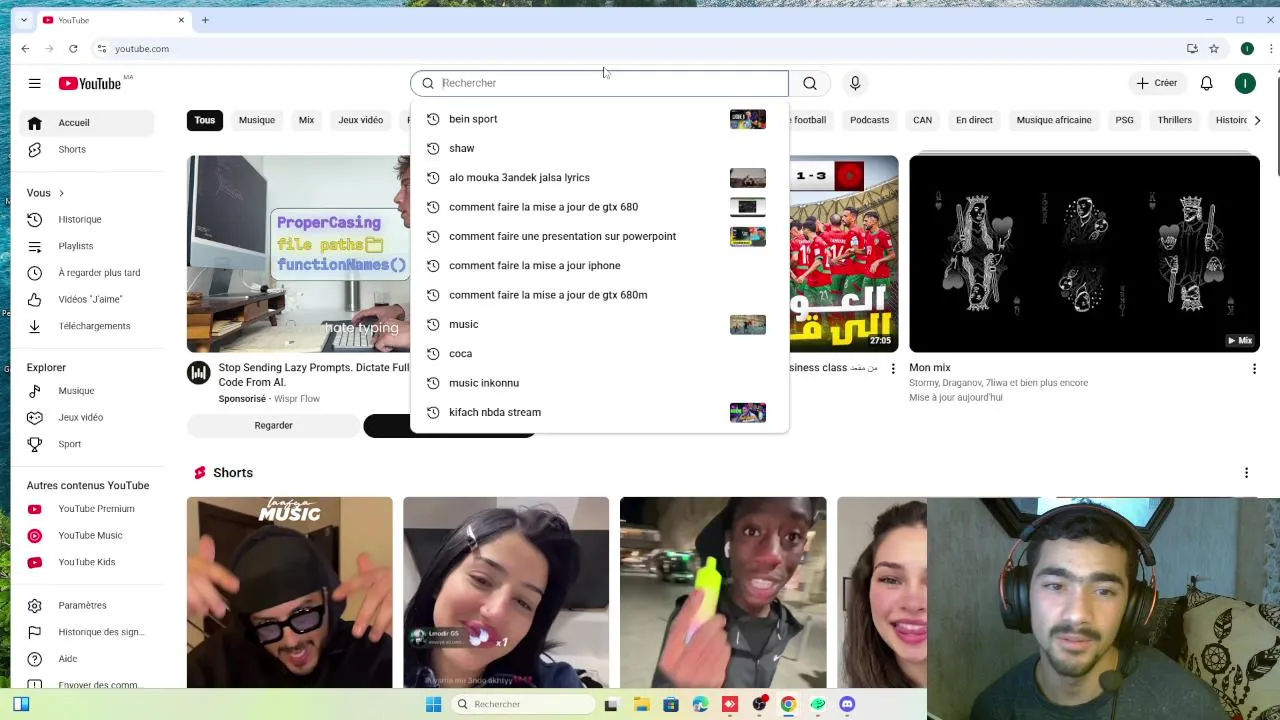This screenshot has width=1280, height=720.
Task: Select the En direct filter chip
Action: click(x=974, y=120)
